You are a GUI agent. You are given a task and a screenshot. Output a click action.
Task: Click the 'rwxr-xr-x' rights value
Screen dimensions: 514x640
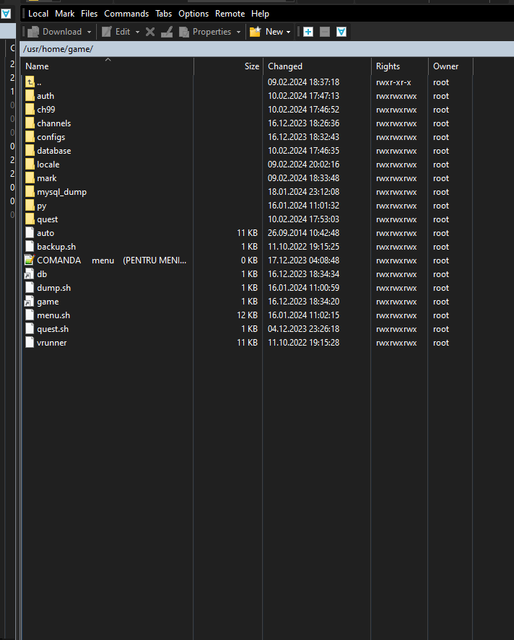pyautogui.click(x=394, y=82)
